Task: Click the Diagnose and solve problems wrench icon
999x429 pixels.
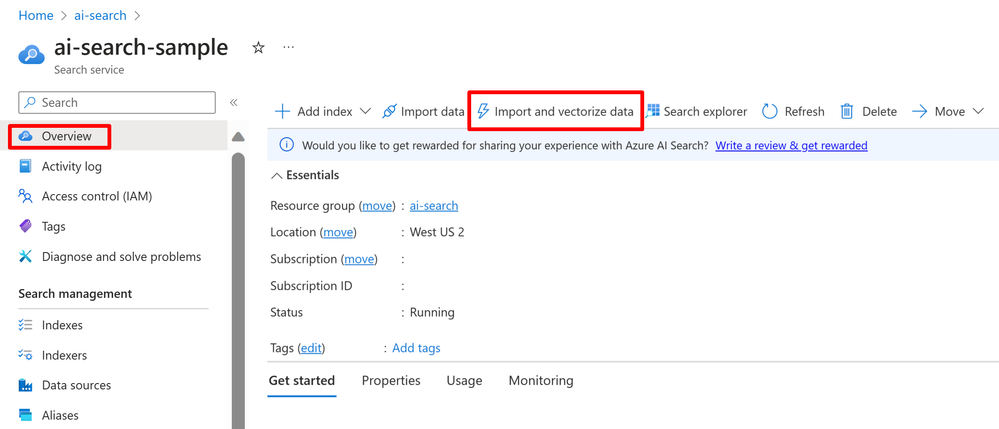Action: tap(25, 256)
